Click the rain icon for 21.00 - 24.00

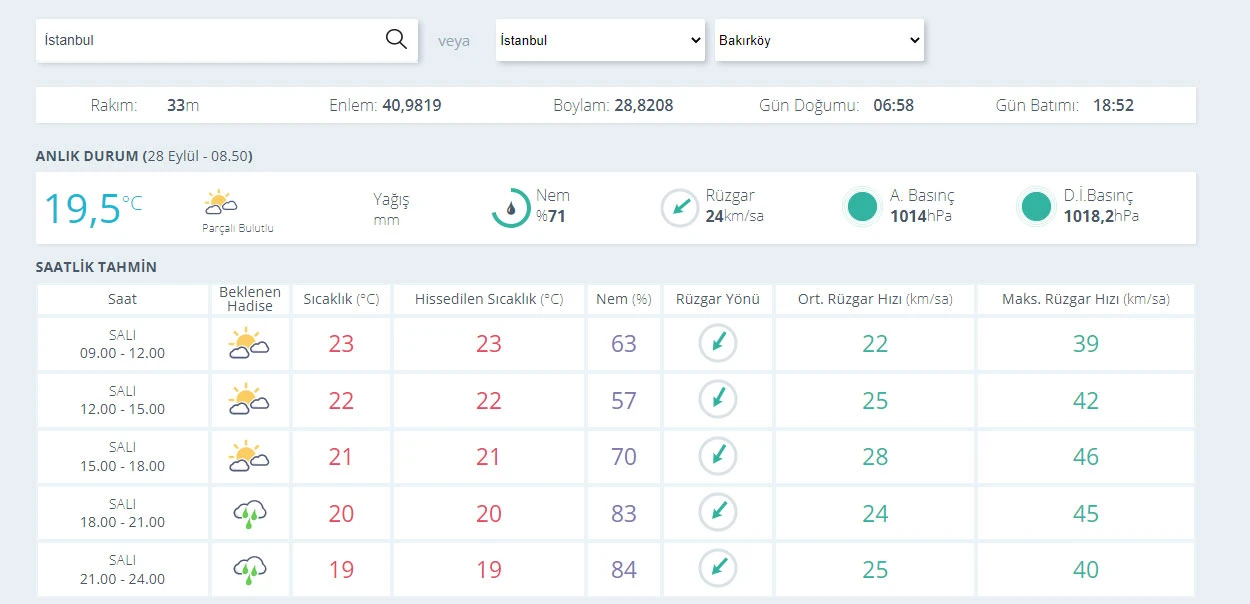(x=249, y=570)
